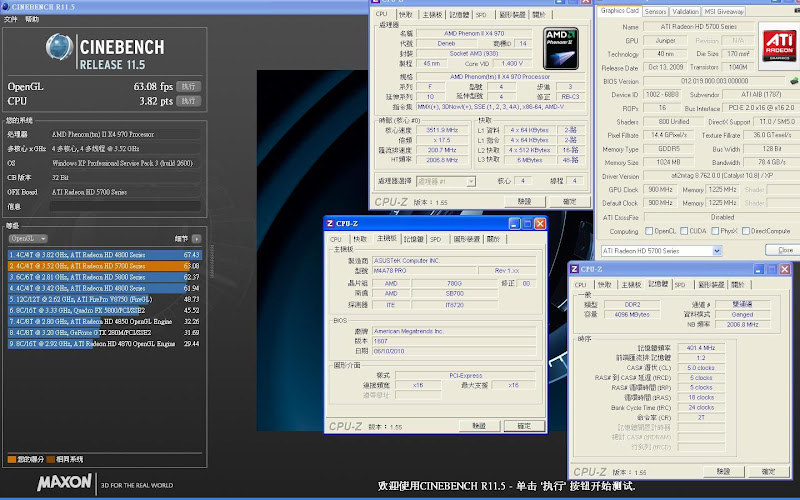800x500 pixels.
Task: Click 確定 in the mainboard CPU-Z window
Action: (524, 426)
